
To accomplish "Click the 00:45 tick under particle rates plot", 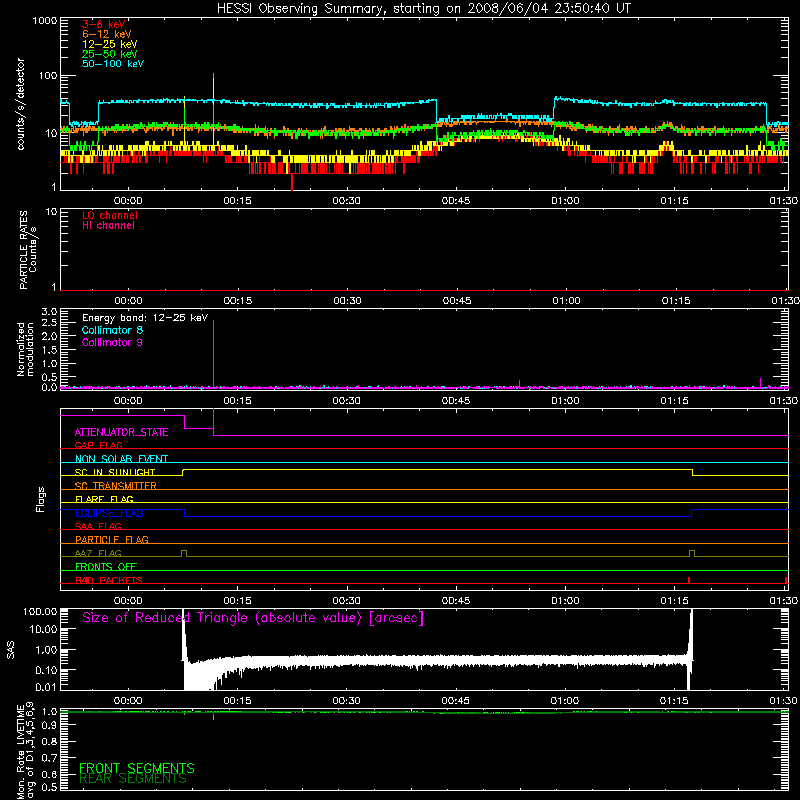I will click(457, 301).
